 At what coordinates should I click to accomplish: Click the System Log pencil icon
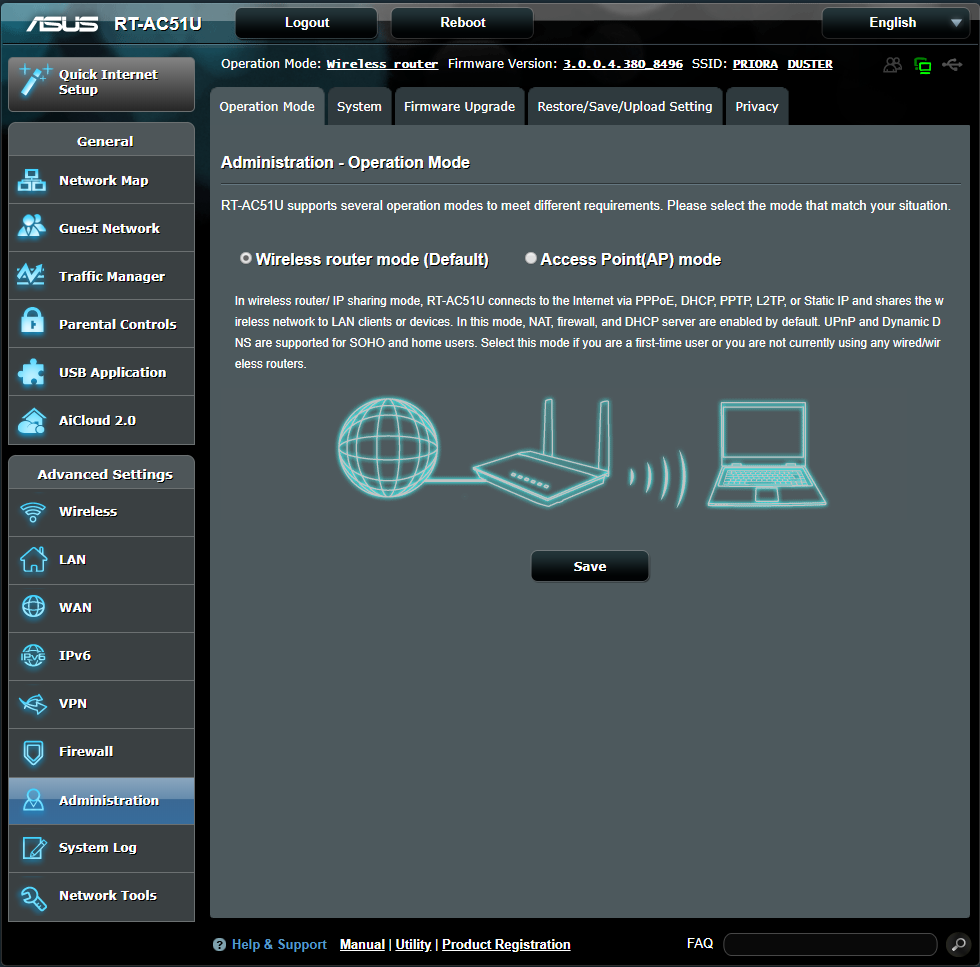point(34,848)
